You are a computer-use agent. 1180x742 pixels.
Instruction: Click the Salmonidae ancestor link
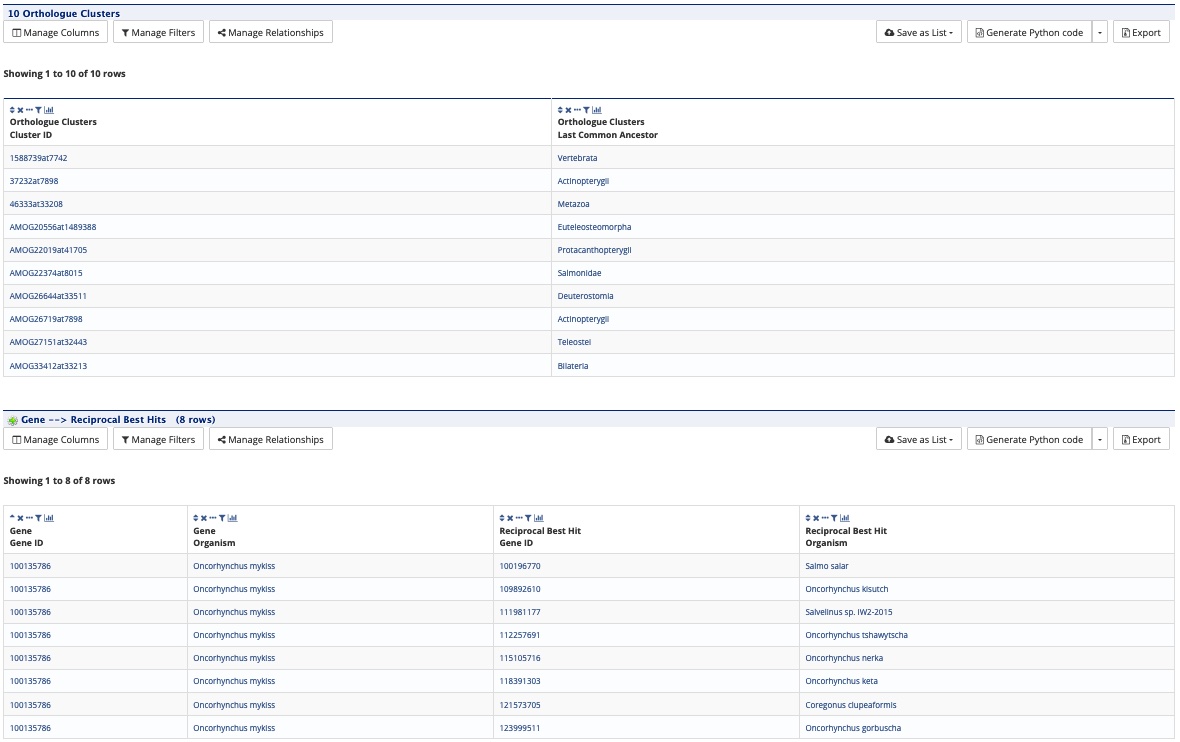pos(579,273)
